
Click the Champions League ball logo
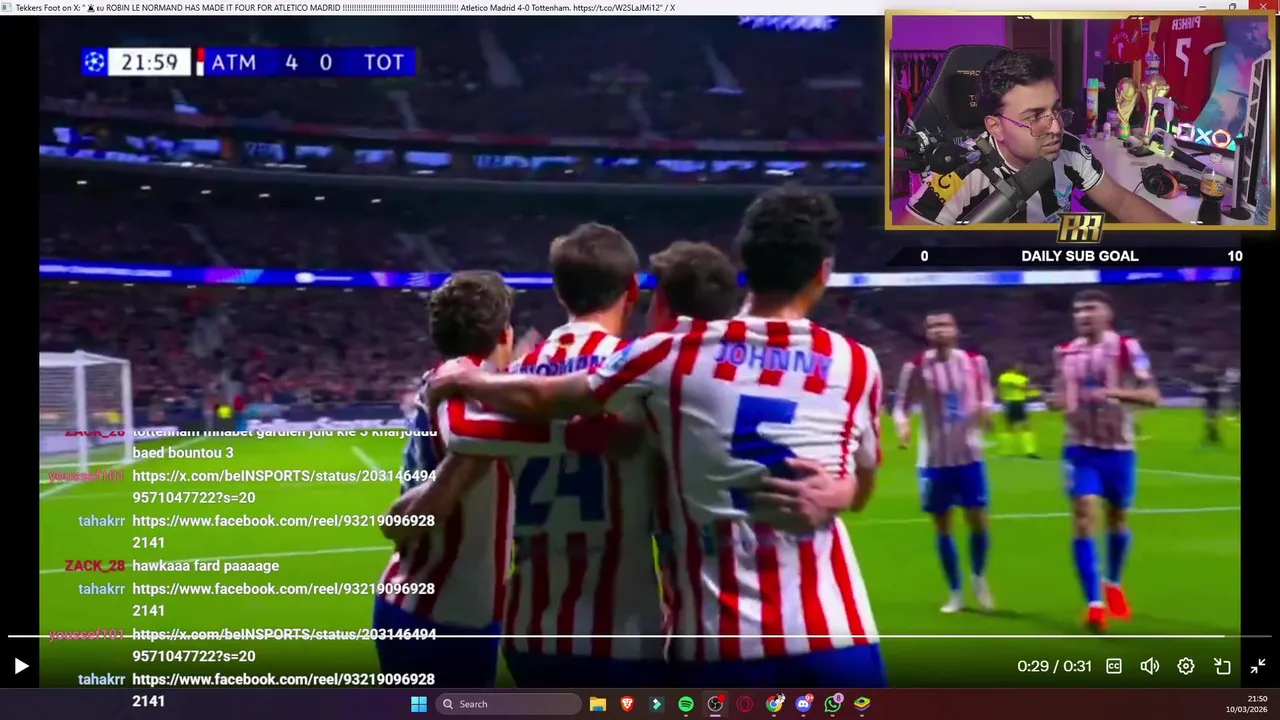(x=94, y=62)
